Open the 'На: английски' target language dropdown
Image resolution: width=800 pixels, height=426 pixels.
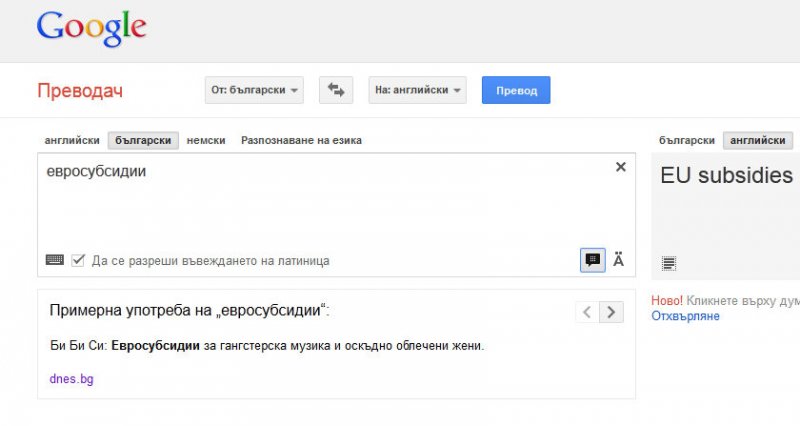point(417,90)
